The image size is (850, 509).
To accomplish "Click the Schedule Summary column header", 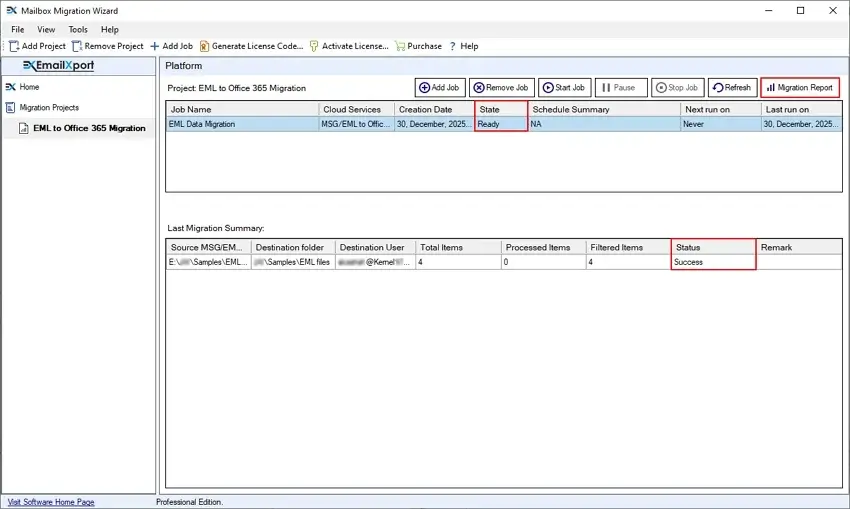I will 604,109.
